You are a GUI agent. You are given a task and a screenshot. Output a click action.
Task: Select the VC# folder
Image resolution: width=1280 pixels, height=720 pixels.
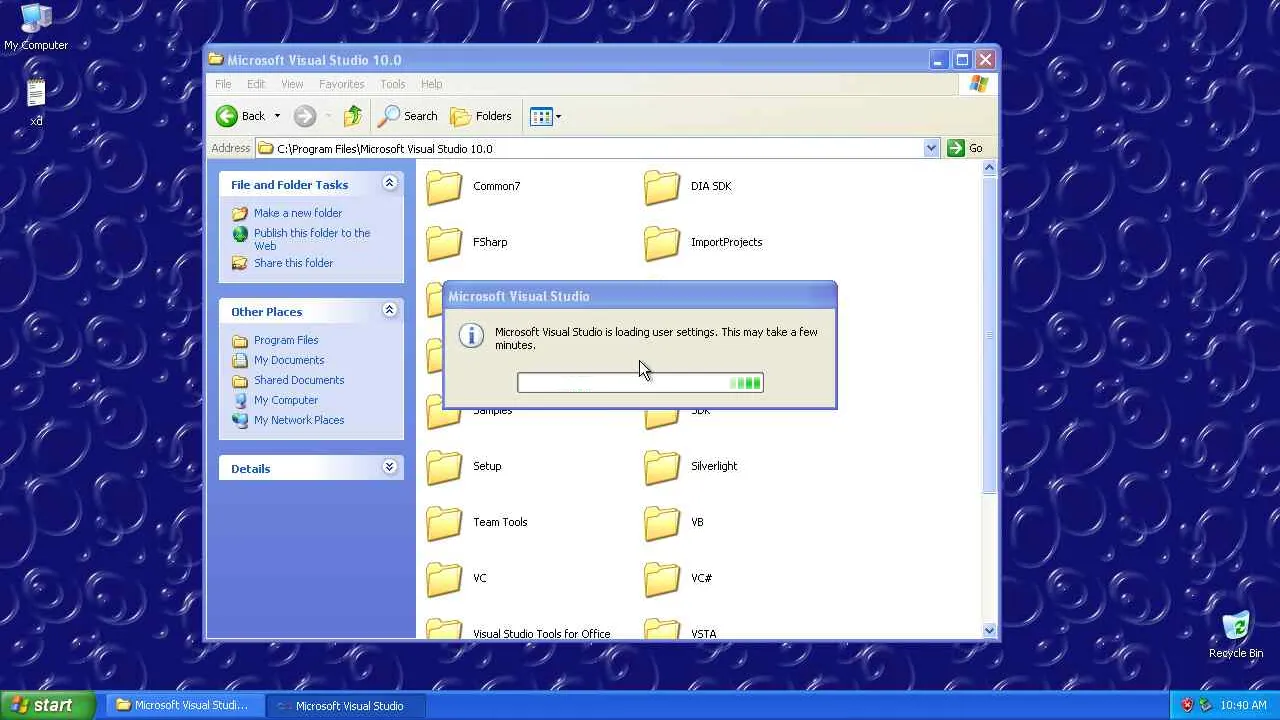678,579
